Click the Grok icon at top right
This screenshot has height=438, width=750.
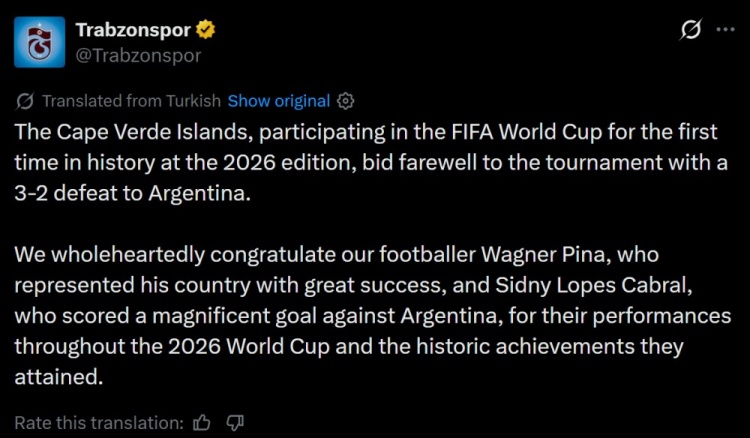coord(691,30)
